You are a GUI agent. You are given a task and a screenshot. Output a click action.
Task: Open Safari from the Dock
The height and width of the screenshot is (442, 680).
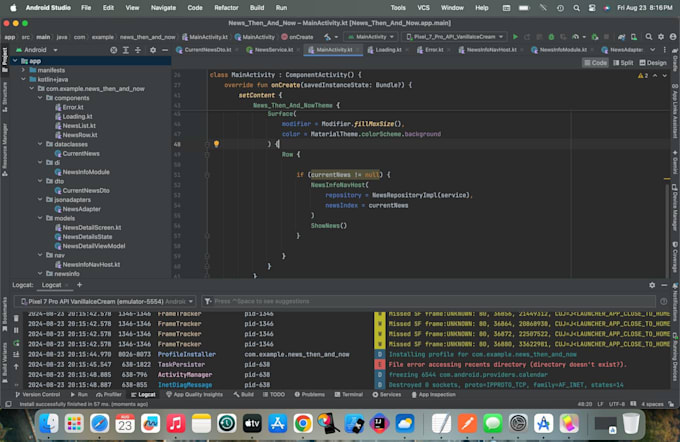point(100,423)
